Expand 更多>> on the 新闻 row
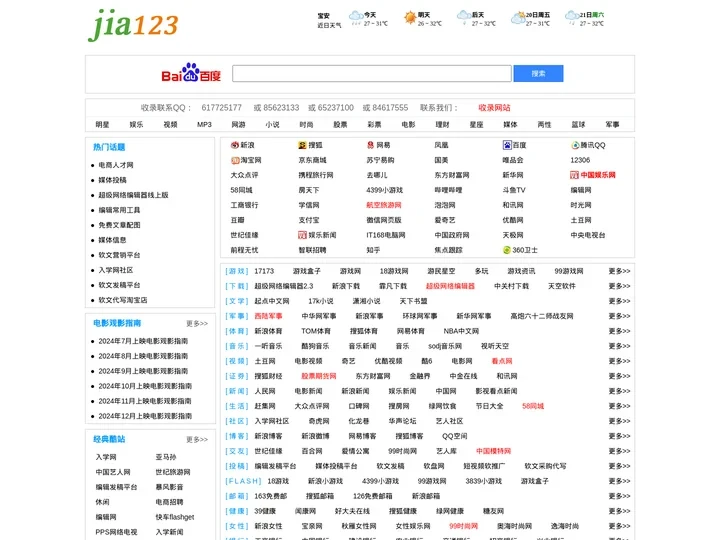Viewport: 720px width, 540px height. pos(619,391)
